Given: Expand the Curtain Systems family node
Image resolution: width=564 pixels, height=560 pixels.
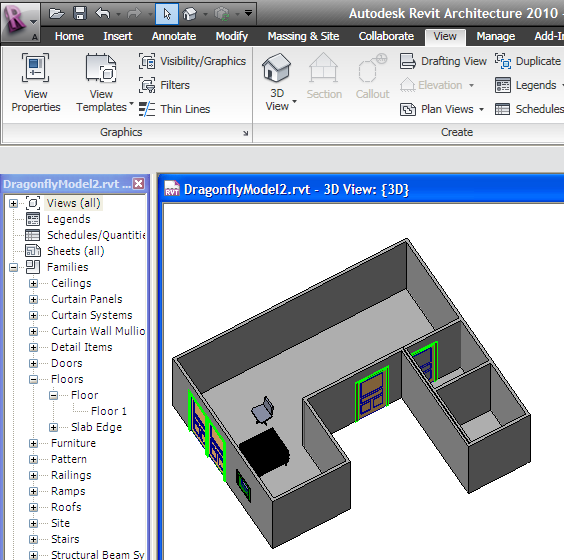Looking at the screenshot, I should pos(33,315).
